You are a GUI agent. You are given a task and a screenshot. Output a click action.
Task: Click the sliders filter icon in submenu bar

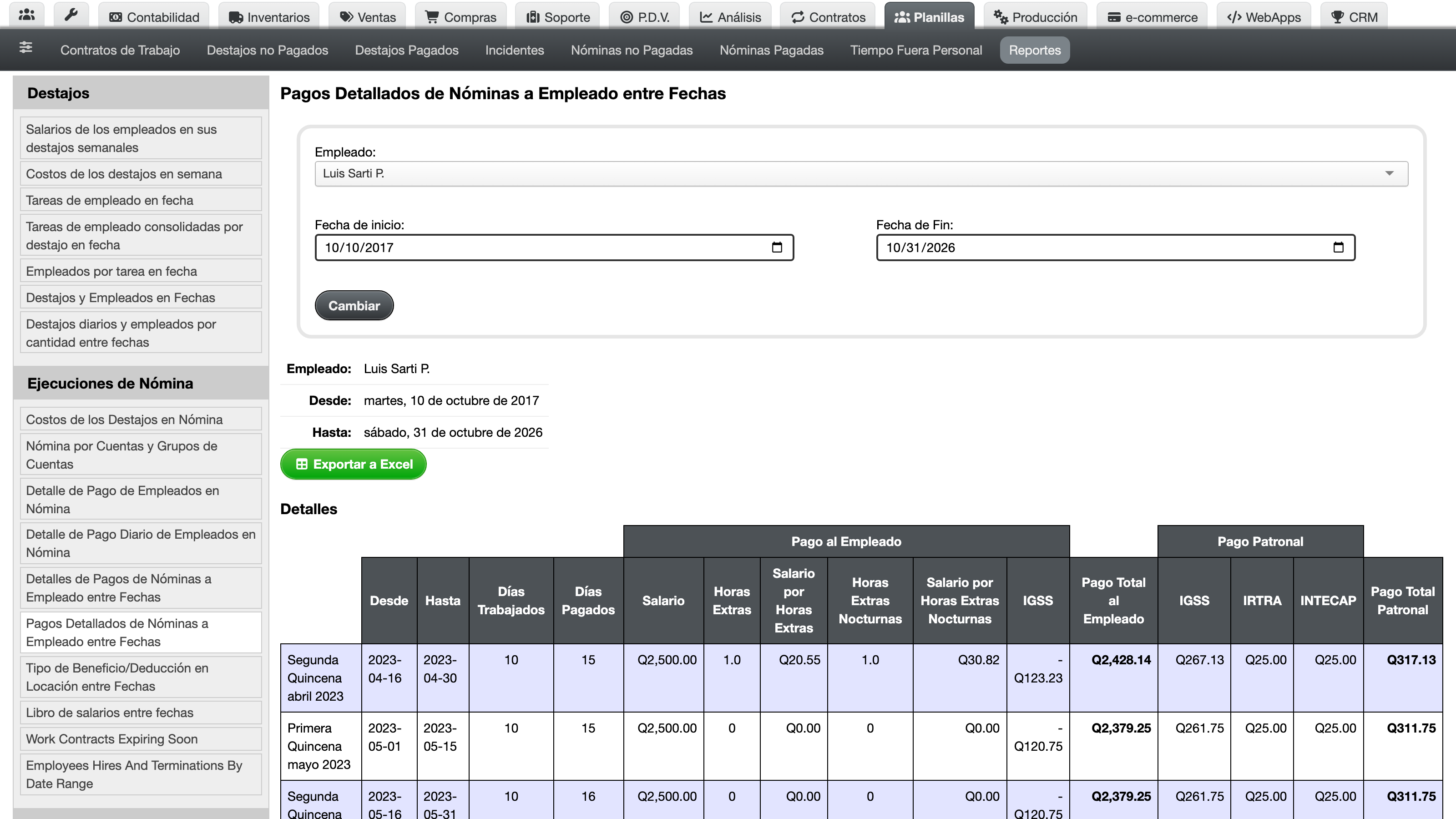tap(25, 47)
